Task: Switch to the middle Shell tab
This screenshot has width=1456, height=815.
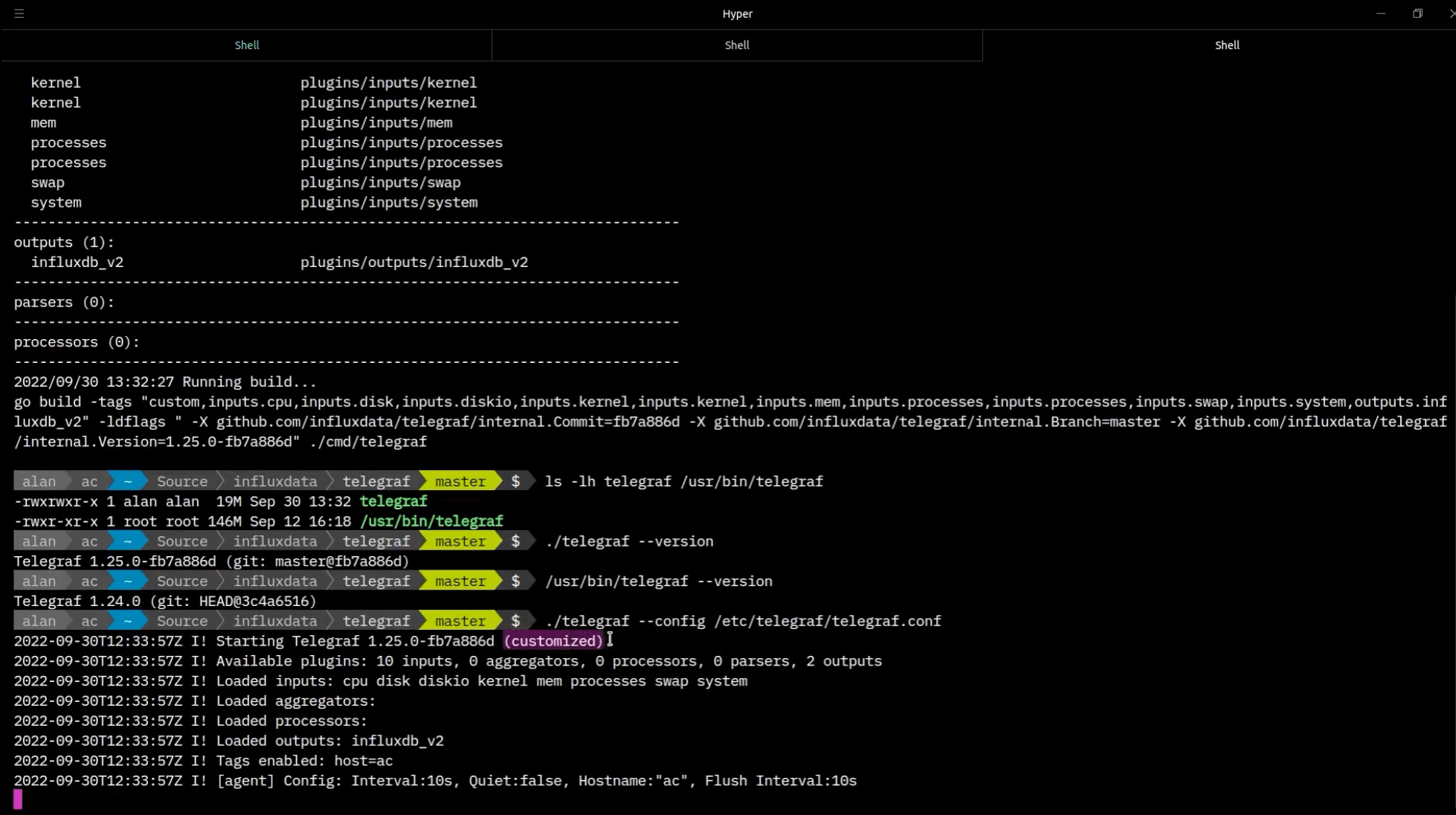Action: pyautogui.click(x=736, y=45)
